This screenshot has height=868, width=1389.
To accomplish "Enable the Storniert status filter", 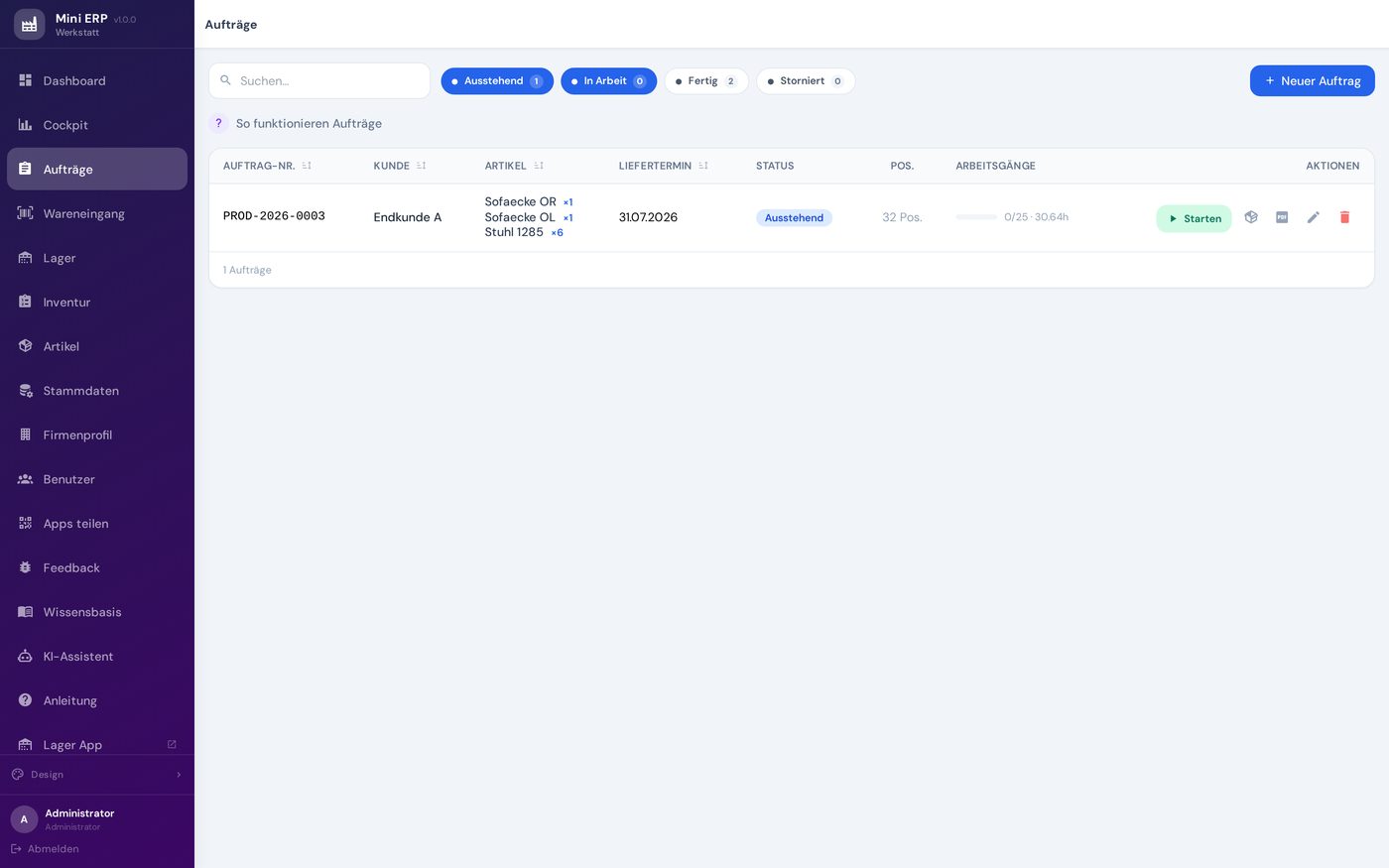I will pos(806,81).
